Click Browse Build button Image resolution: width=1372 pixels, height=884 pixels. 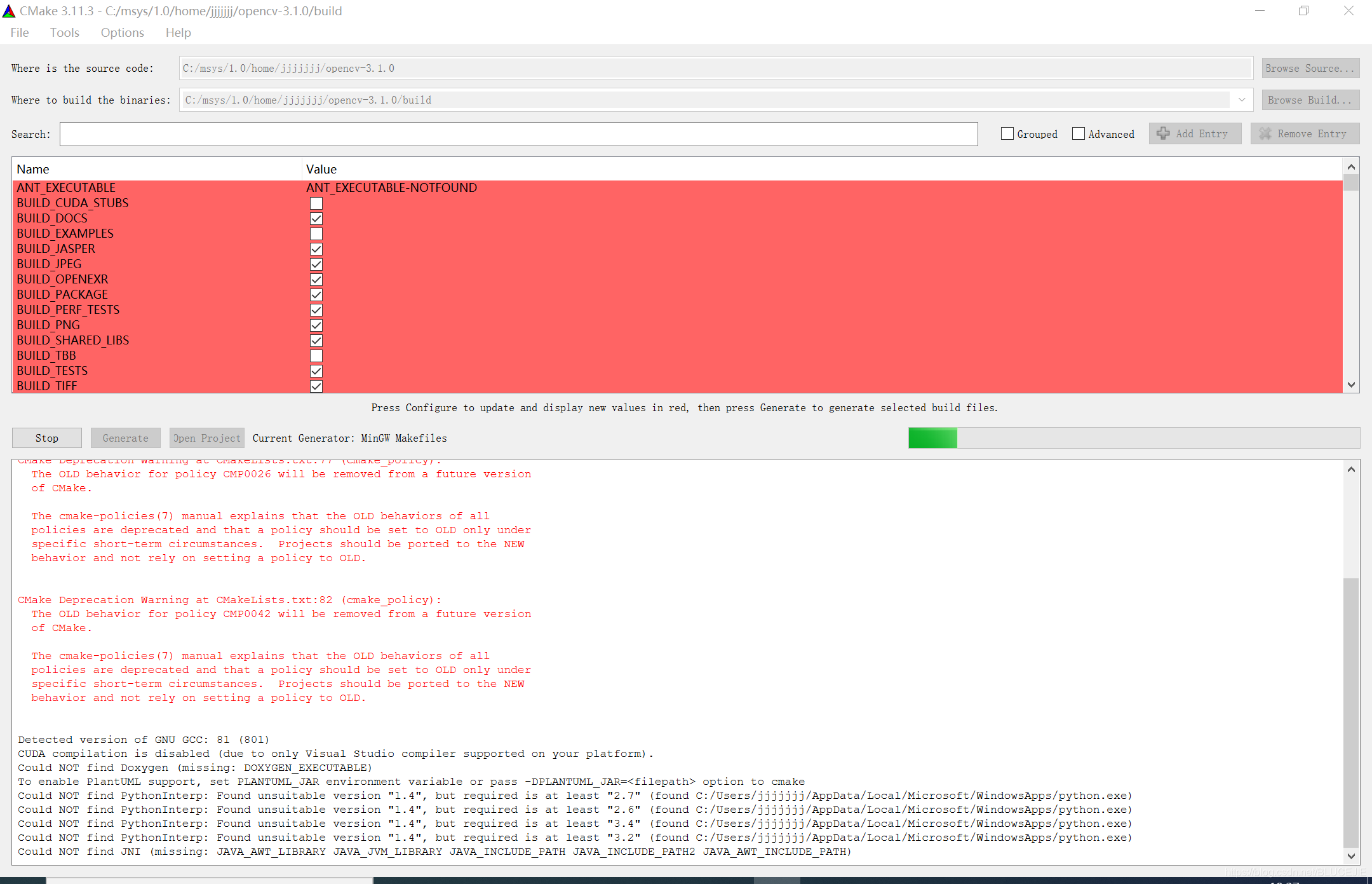coord(1310,100)
